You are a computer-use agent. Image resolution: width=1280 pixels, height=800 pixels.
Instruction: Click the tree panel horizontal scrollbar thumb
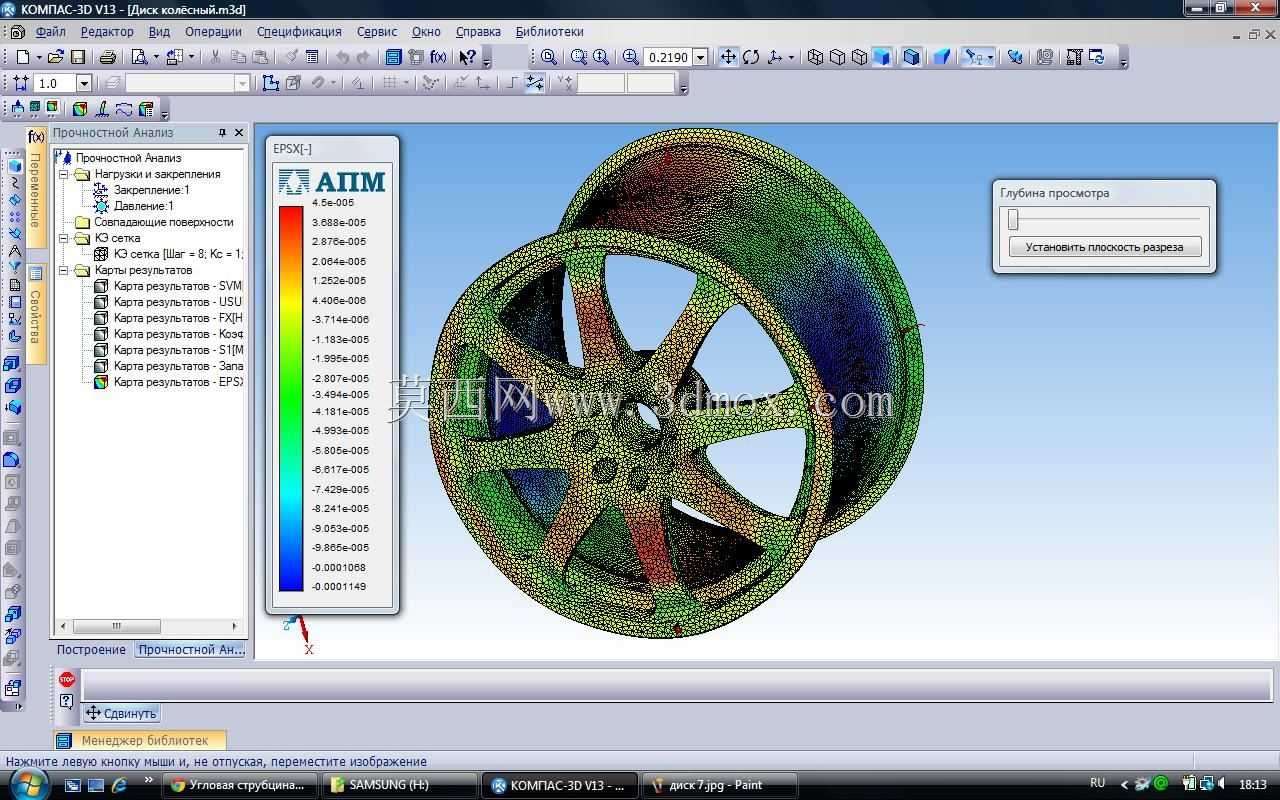click(116, 626)
